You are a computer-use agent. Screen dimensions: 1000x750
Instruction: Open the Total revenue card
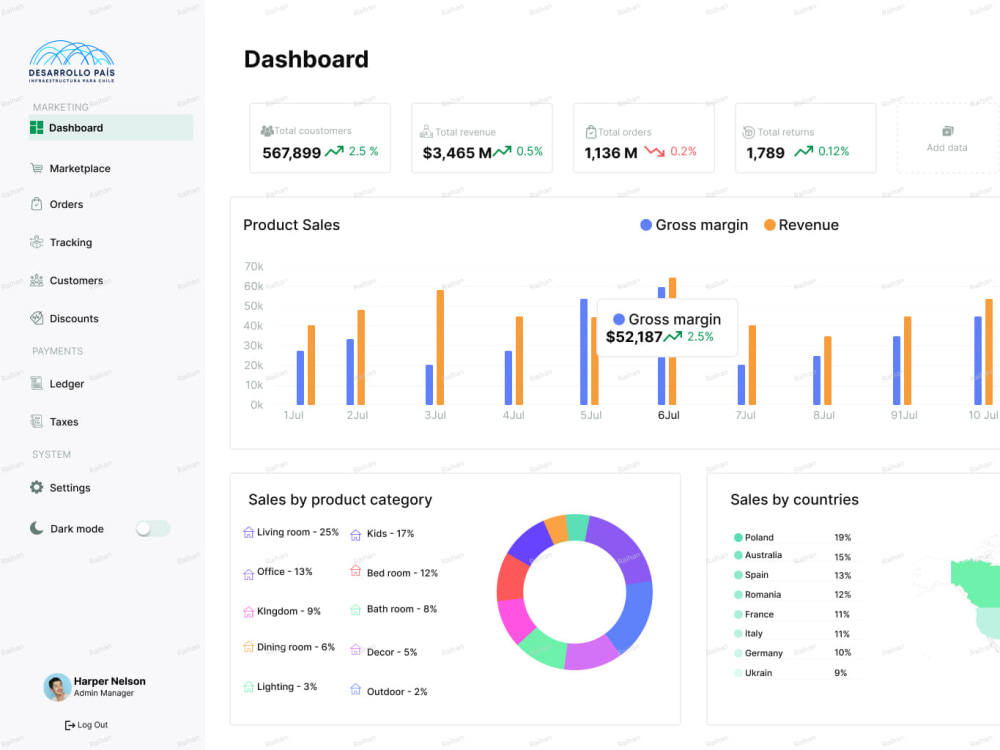(482, 138)
